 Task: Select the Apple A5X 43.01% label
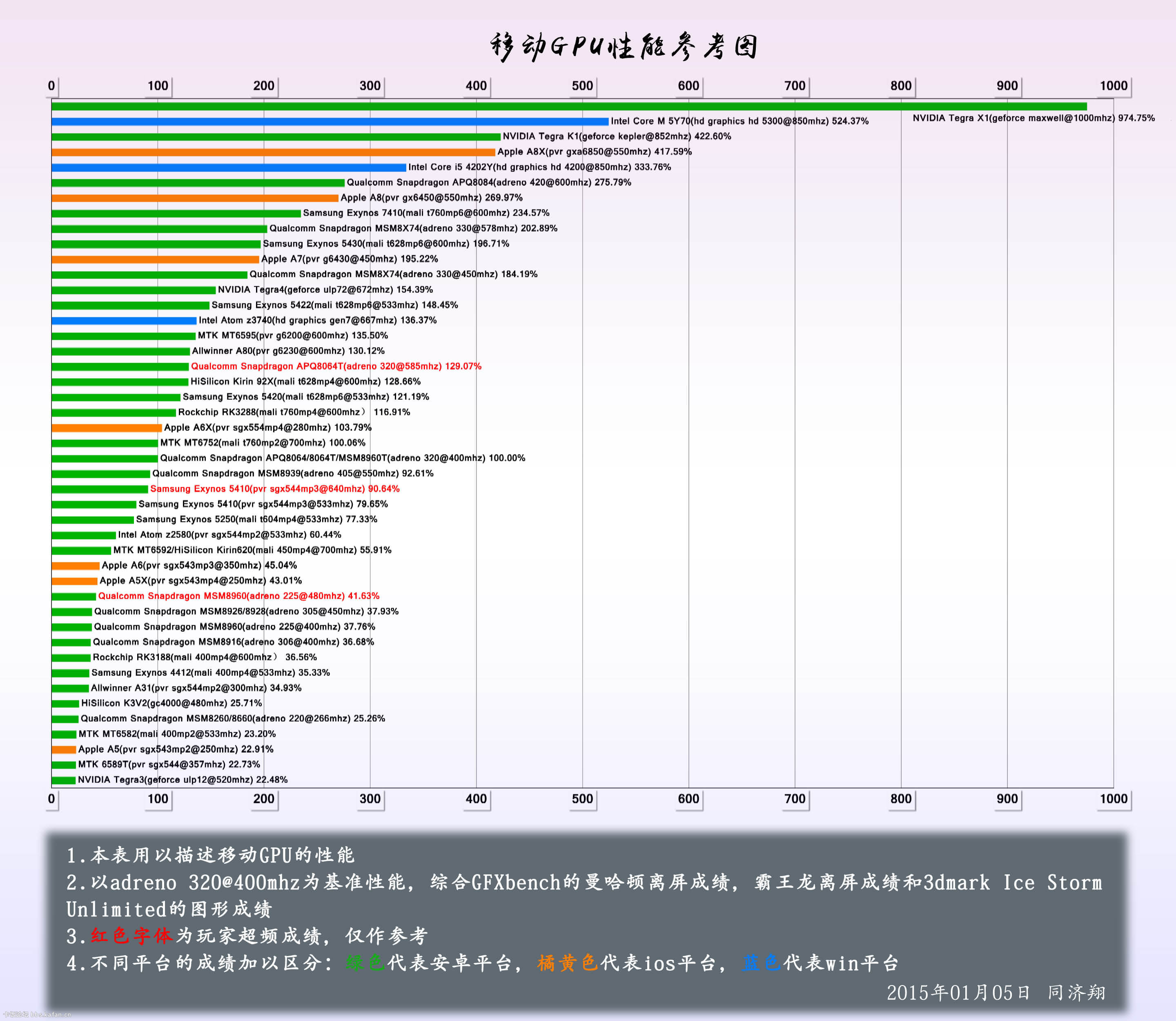point(200,581)
